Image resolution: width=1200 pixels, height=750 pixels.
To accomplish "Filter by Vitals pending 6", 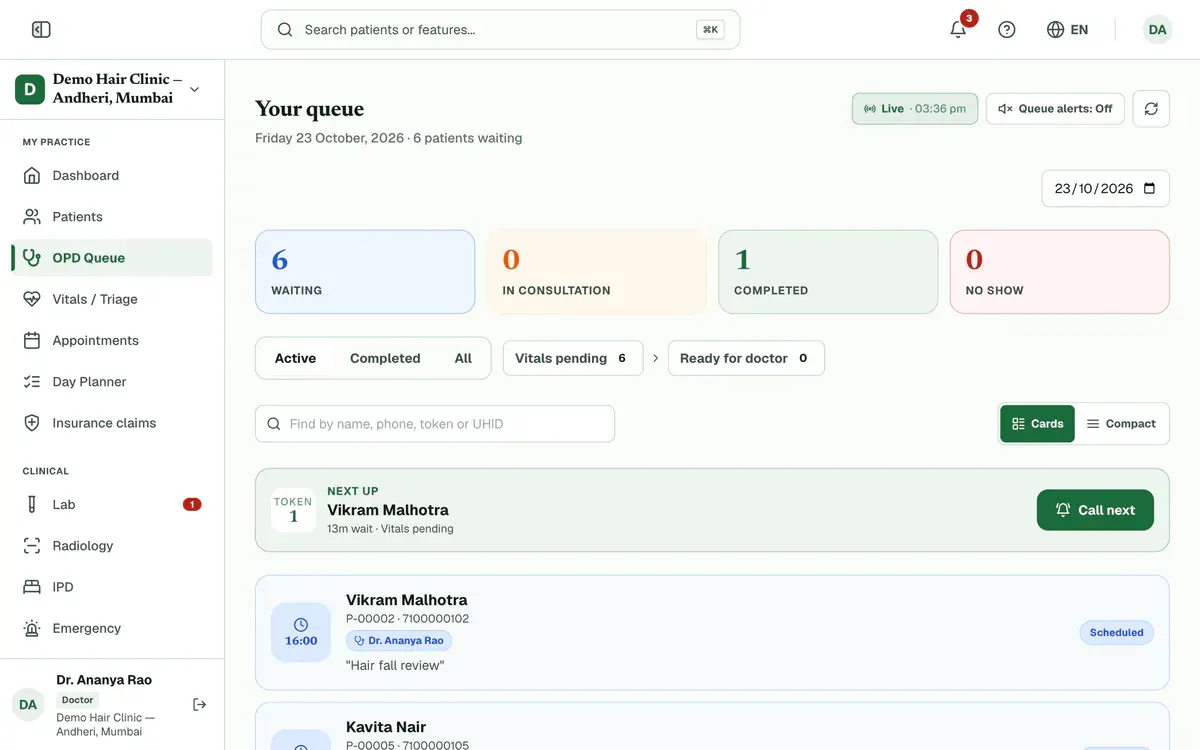I will tap(573, 358).
